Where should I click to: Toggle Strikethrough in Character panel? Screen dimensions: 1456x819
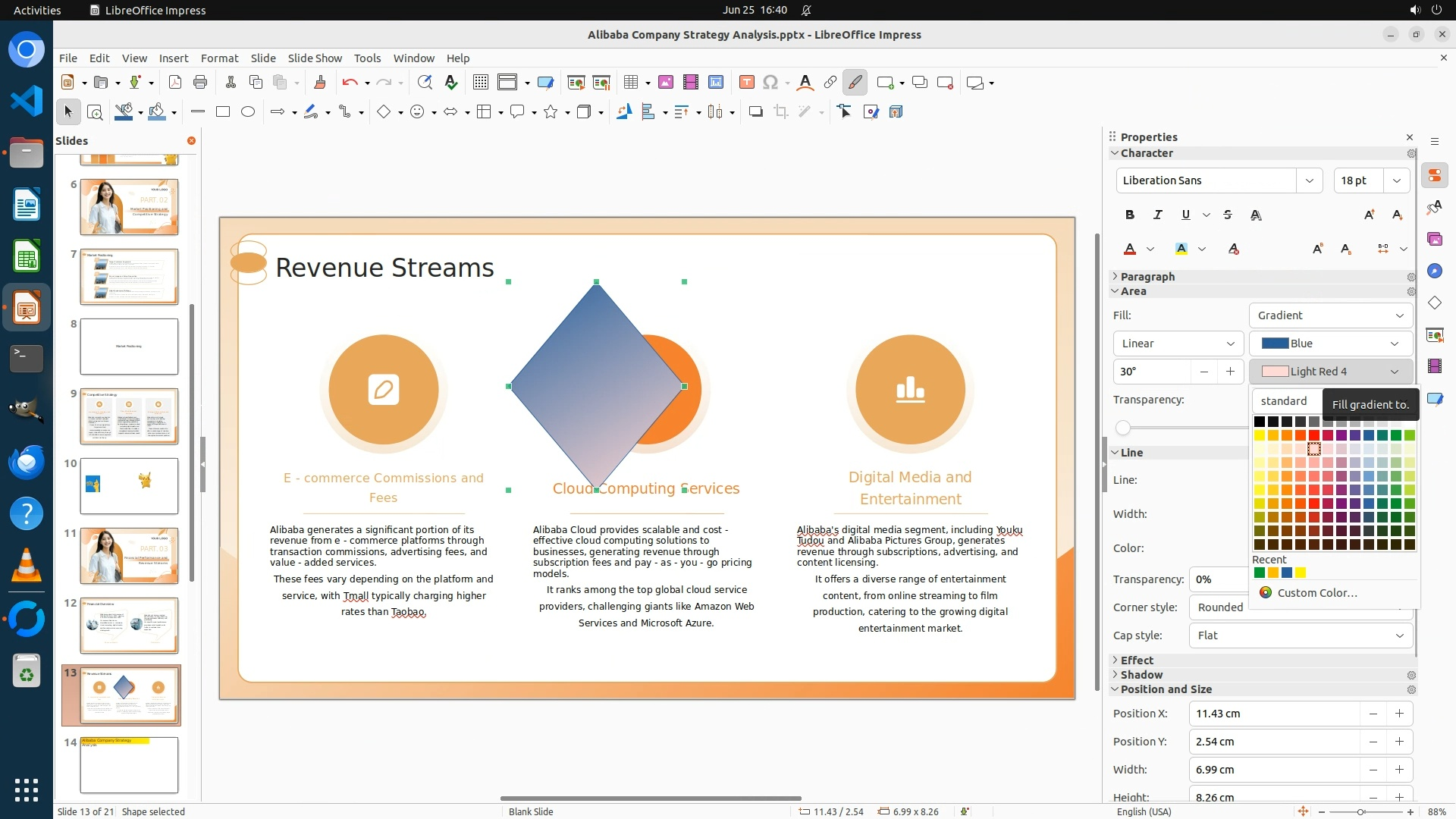pos(1228,215)
